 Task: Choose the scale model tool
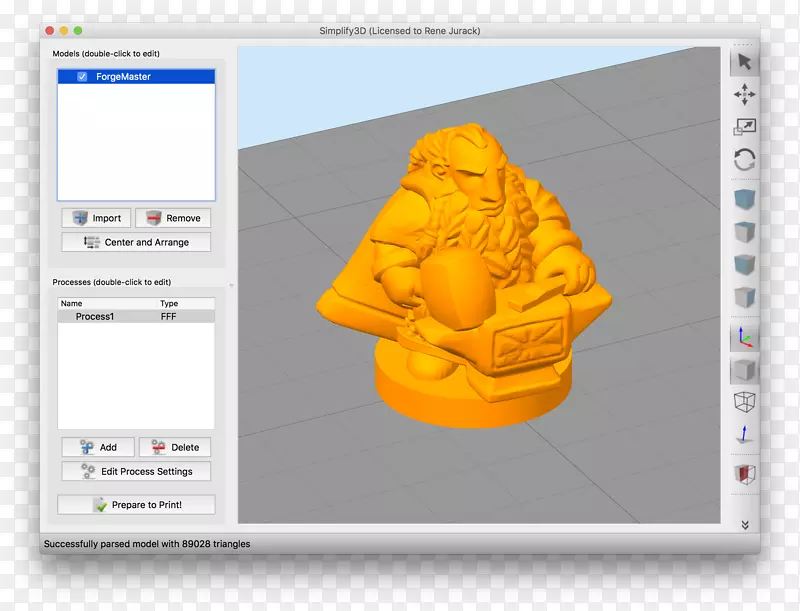(x=744, y=127)
